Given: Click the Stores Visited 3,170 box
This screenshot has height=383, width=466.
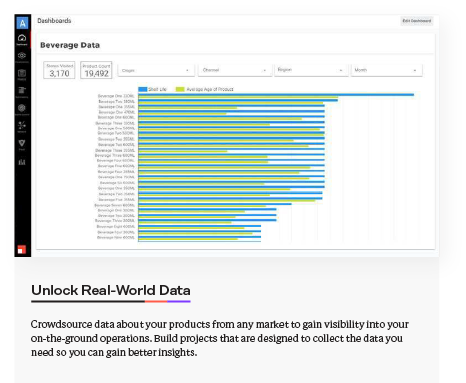Looking at the screenshot, I should [x=59, y=70].
